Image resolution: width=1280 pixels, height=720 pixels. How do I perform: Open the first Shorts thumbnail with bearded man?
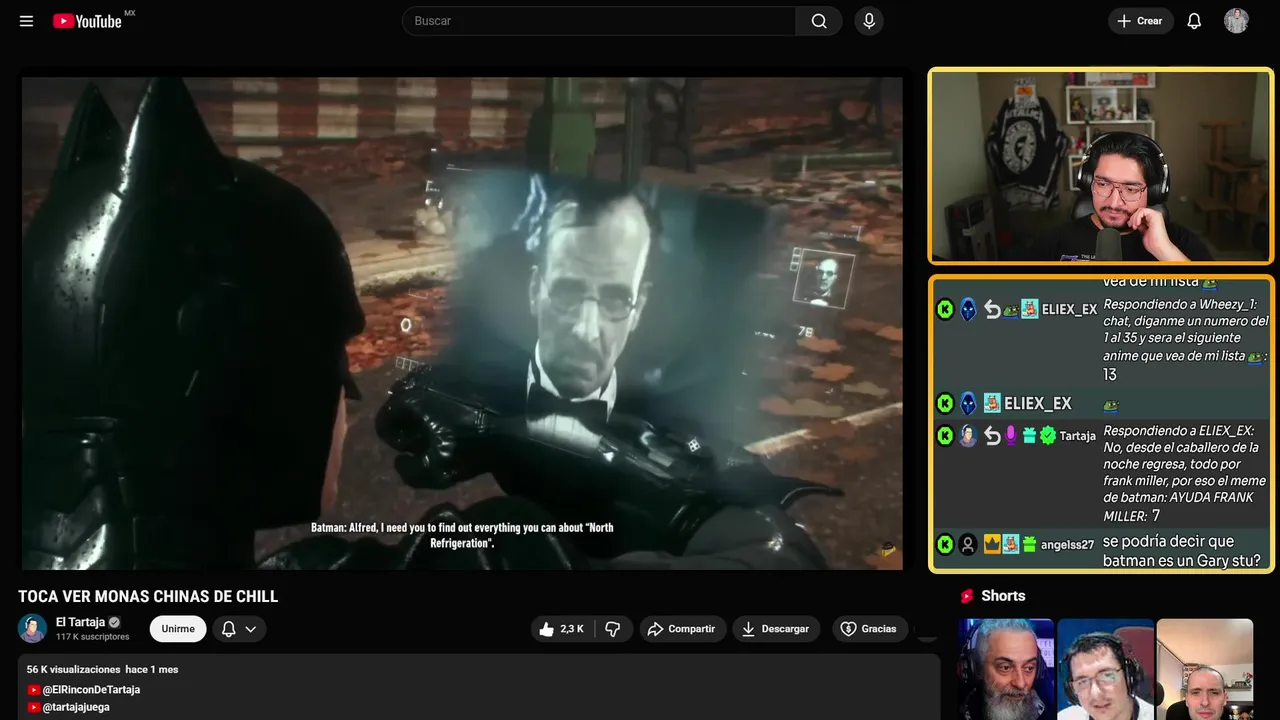click(x=1006, y=669)
